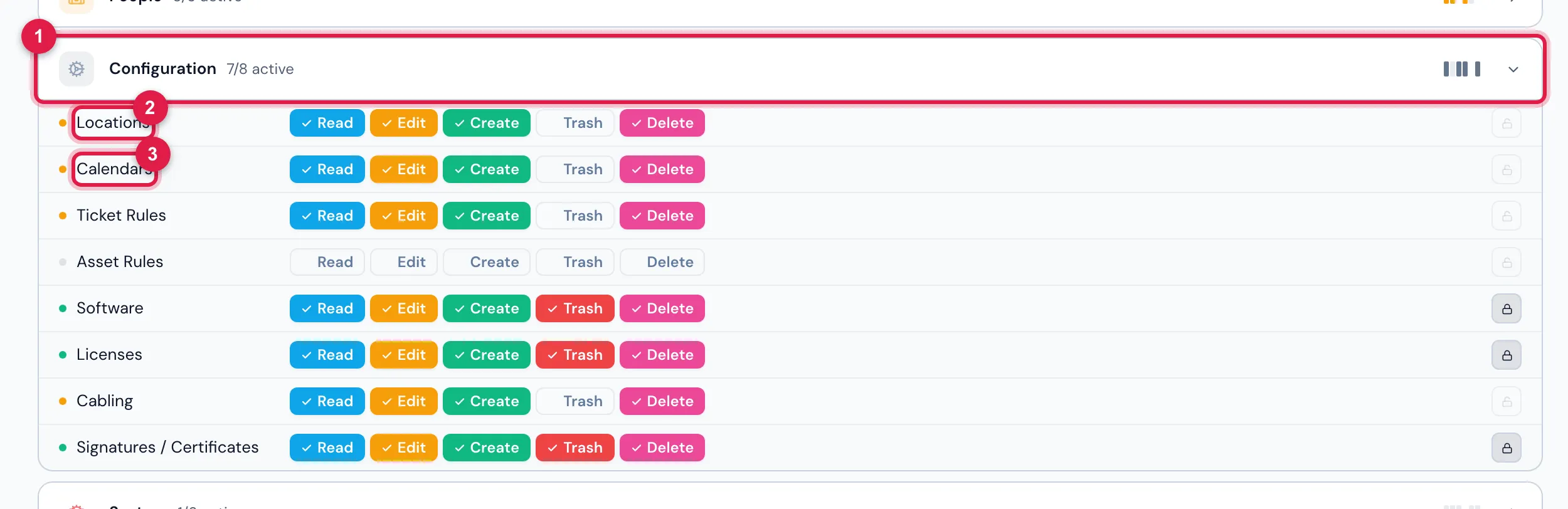Click the Asset Rules row lock icon
This screenshot has width=1568, height=509.
[1507, 263]
